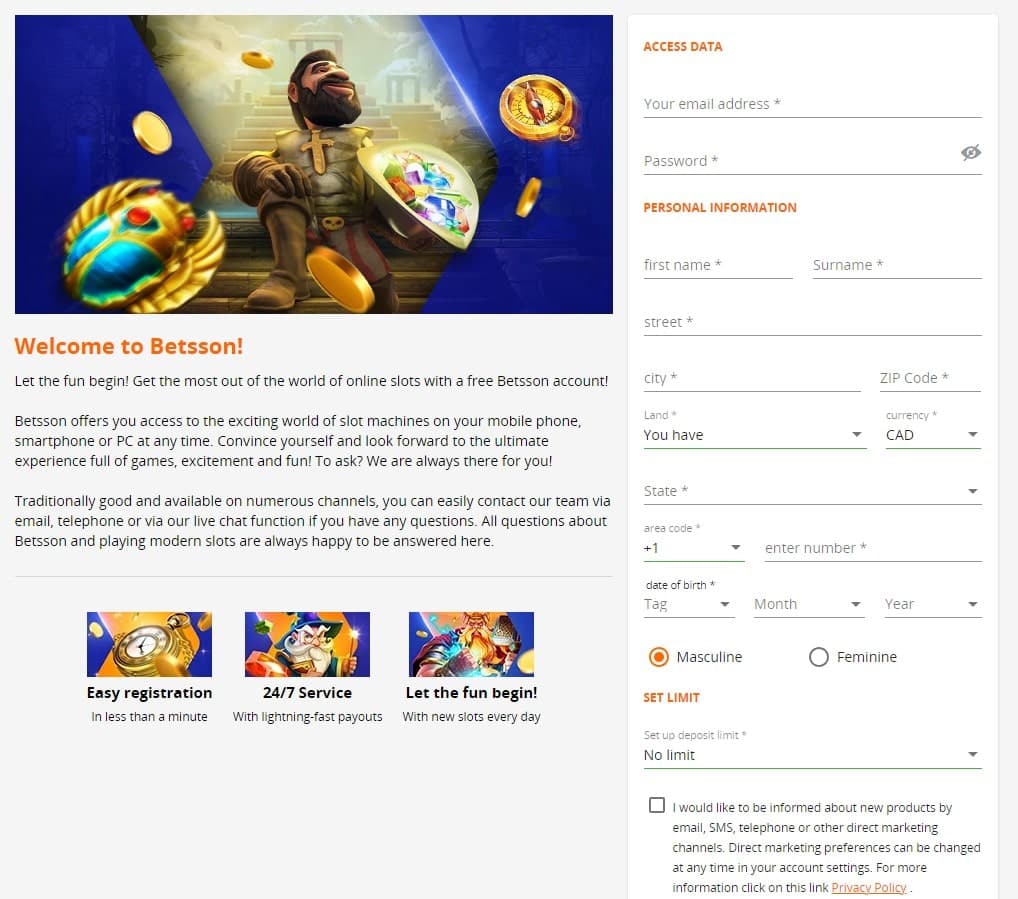Click the ZIP Code field

(x=930, y=378)
